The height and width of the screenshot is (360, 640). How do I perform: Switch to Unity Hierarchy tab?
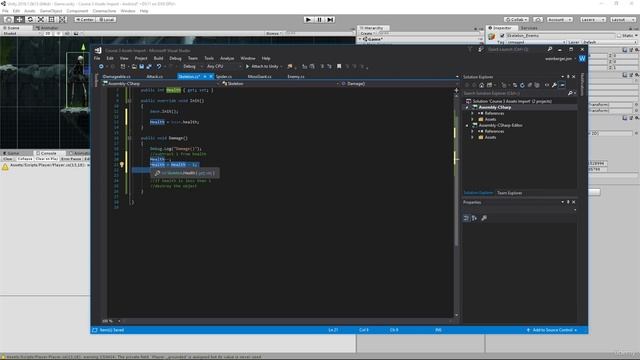tap(372, 28)
